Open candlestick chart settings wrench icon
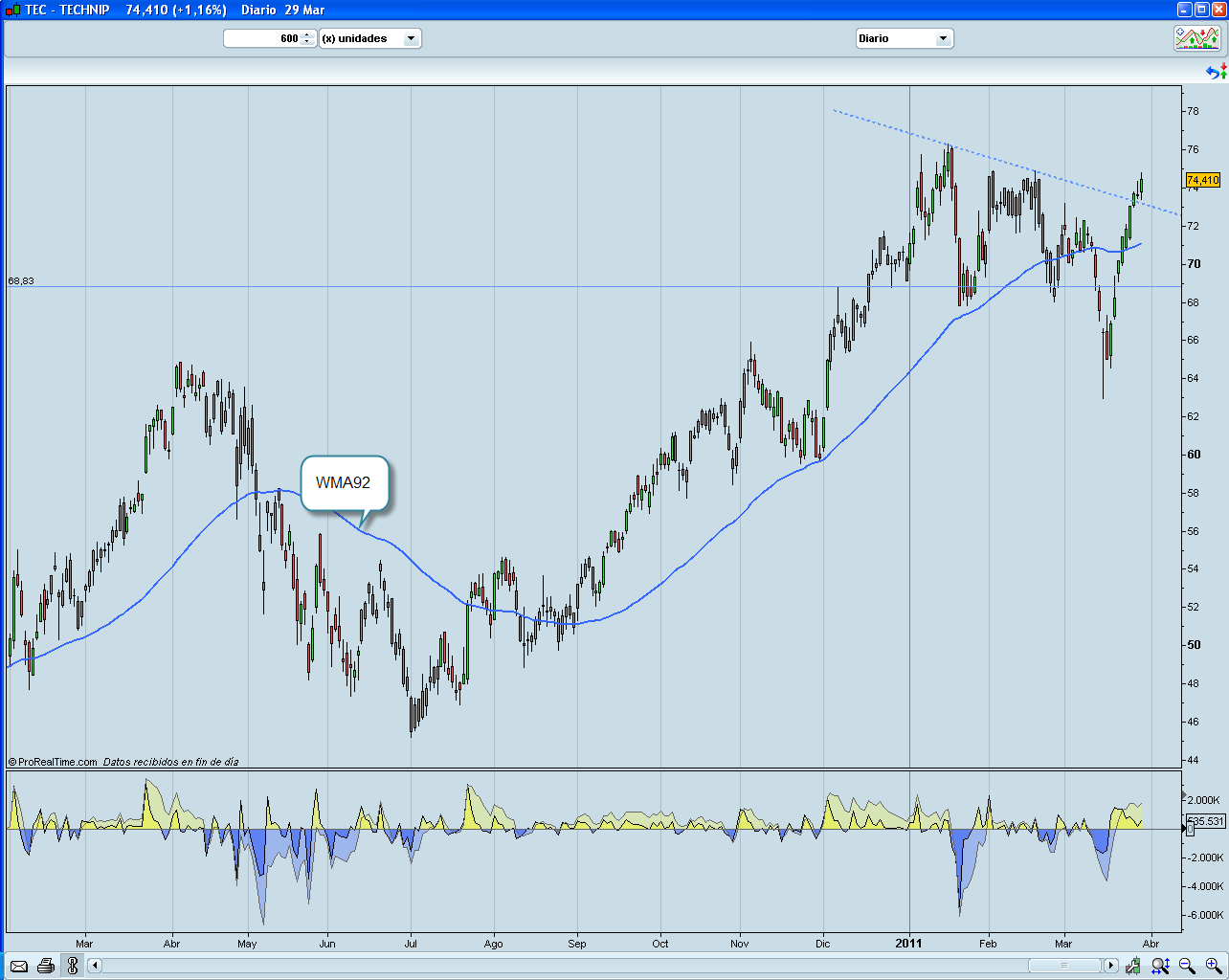Image resolution: width=1229 pixels, height=980 pixels. tap(1133, 966)
